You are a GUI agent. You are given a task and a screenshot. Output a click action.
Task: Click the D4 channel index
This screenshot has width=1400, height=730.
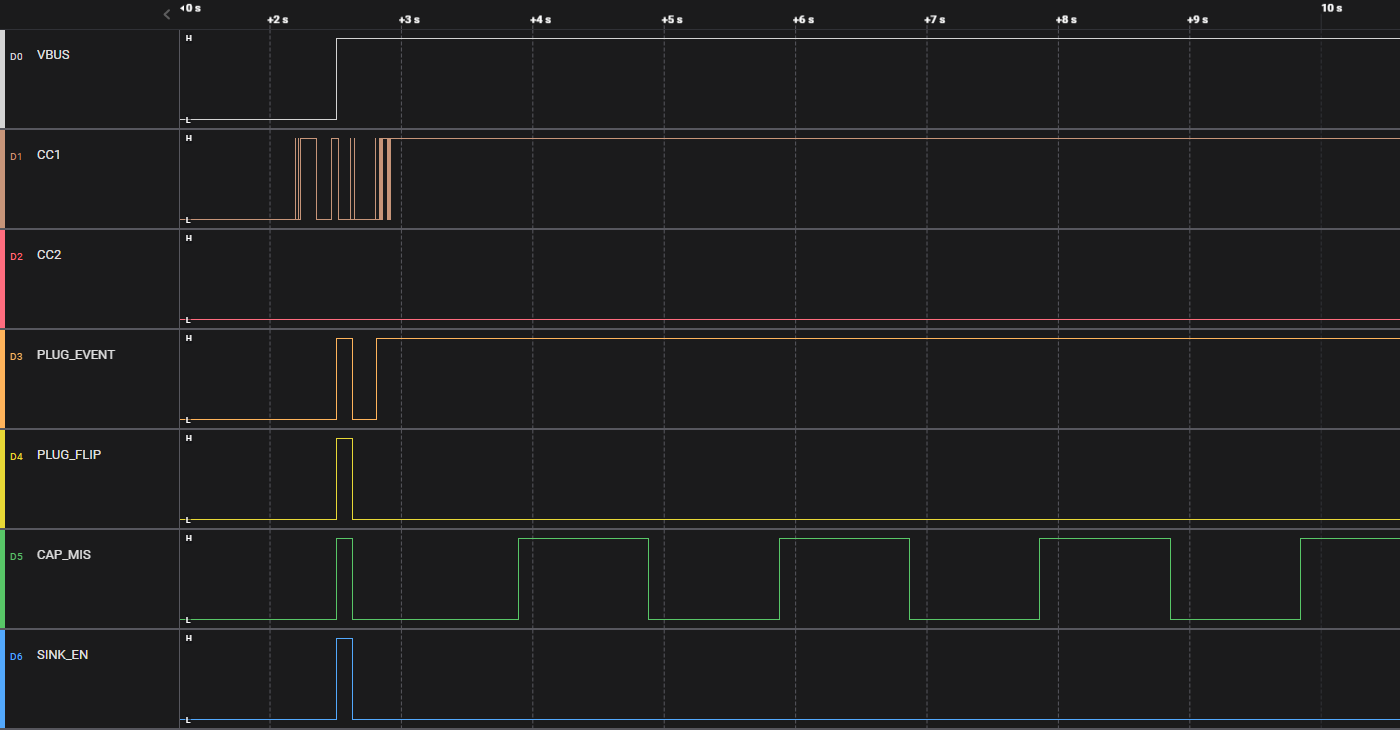coord(16,456)
